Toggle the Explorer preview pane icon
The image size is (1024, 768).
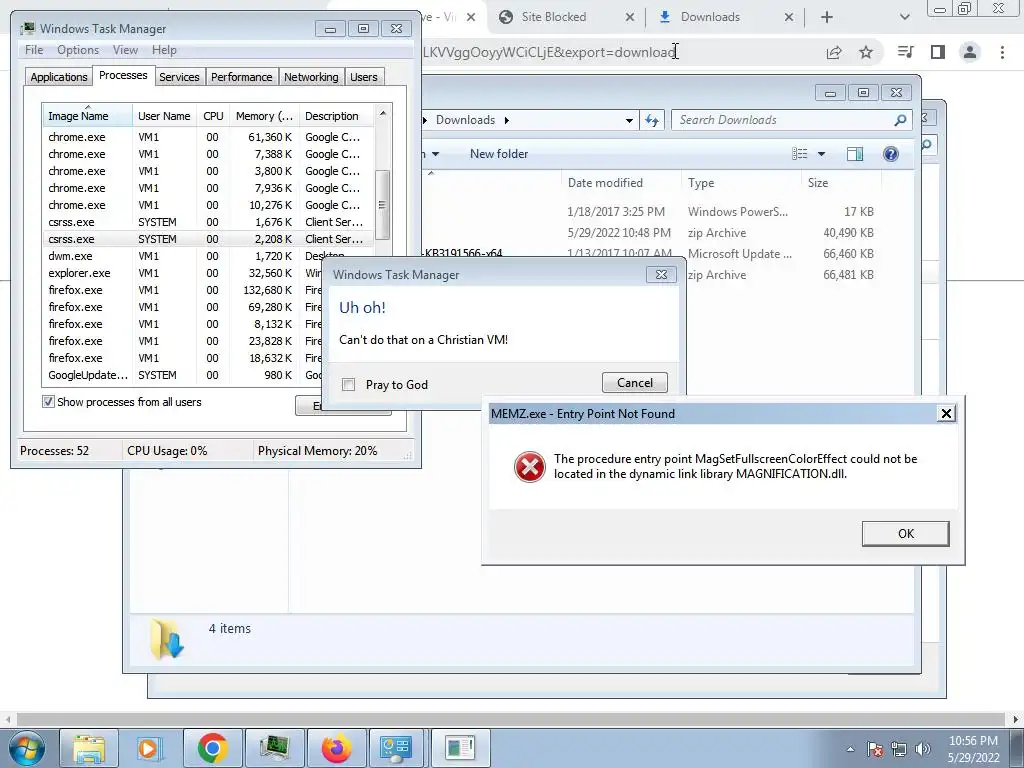tap(854, 154)
